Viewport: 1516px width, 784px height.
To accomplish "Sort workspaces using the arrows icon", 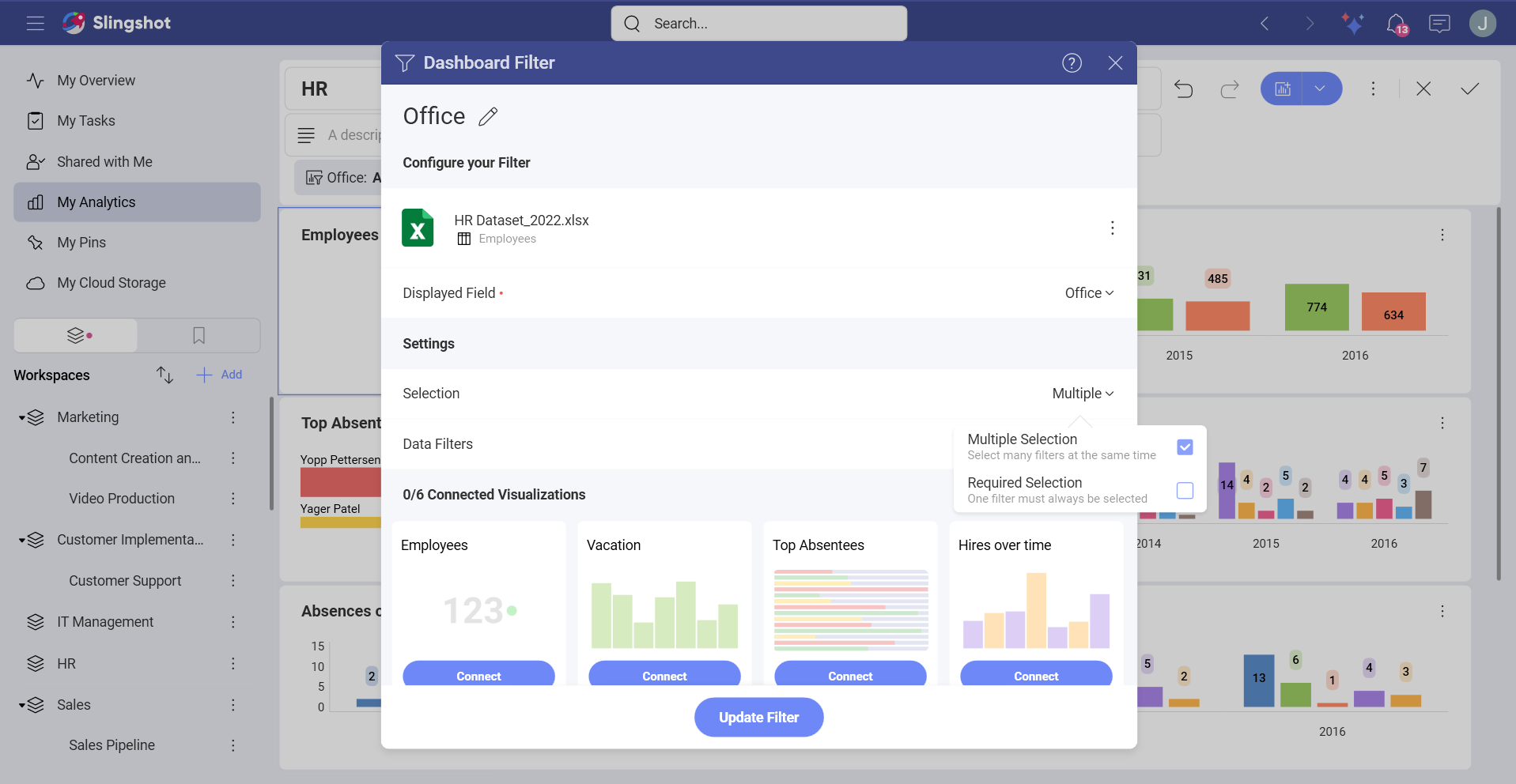I will (164, 375).
